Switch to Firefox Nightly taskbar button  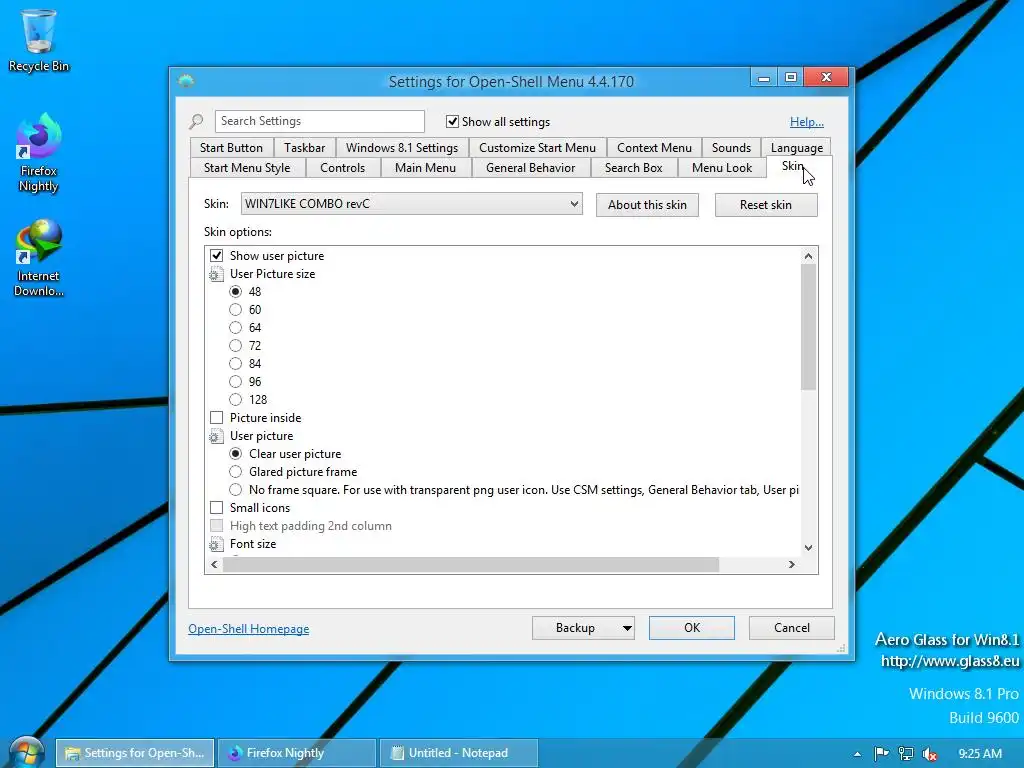[x=296, y=753]
